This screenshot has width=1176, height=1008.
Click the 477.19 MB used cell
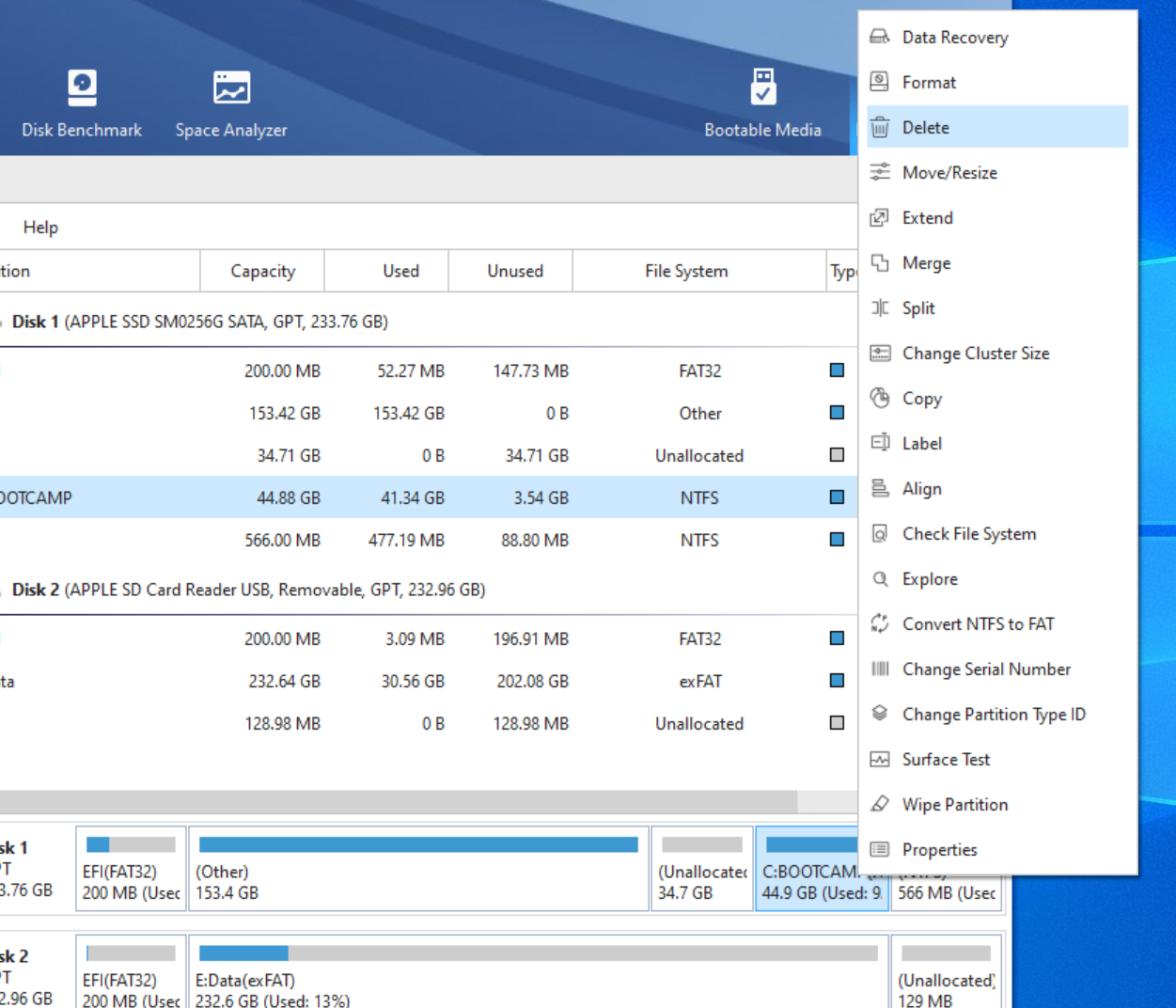406,540
